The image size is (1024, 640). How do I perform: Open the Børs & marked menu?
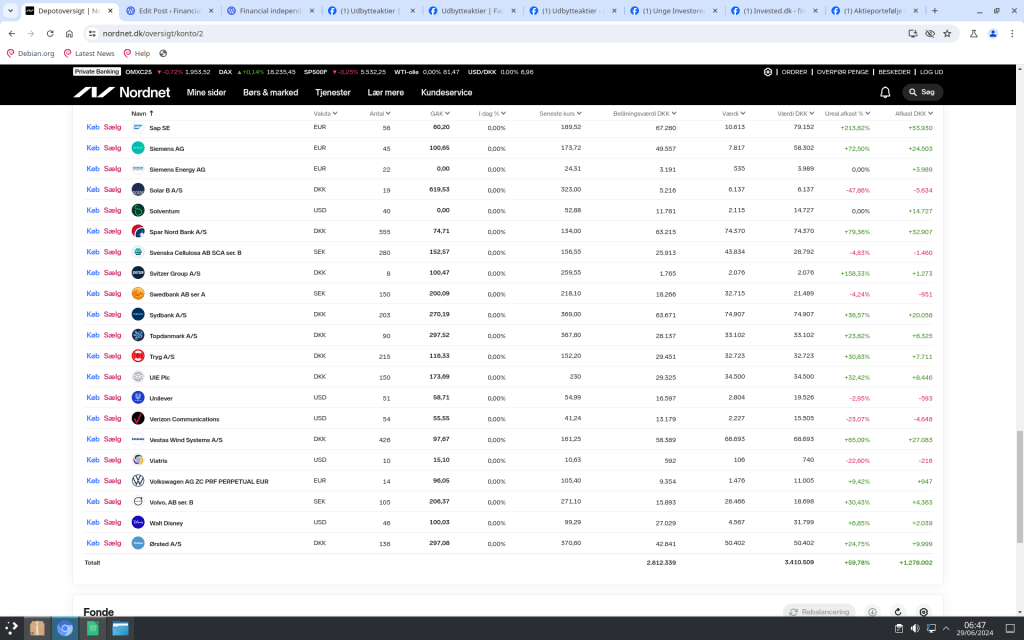click(270, 92)
